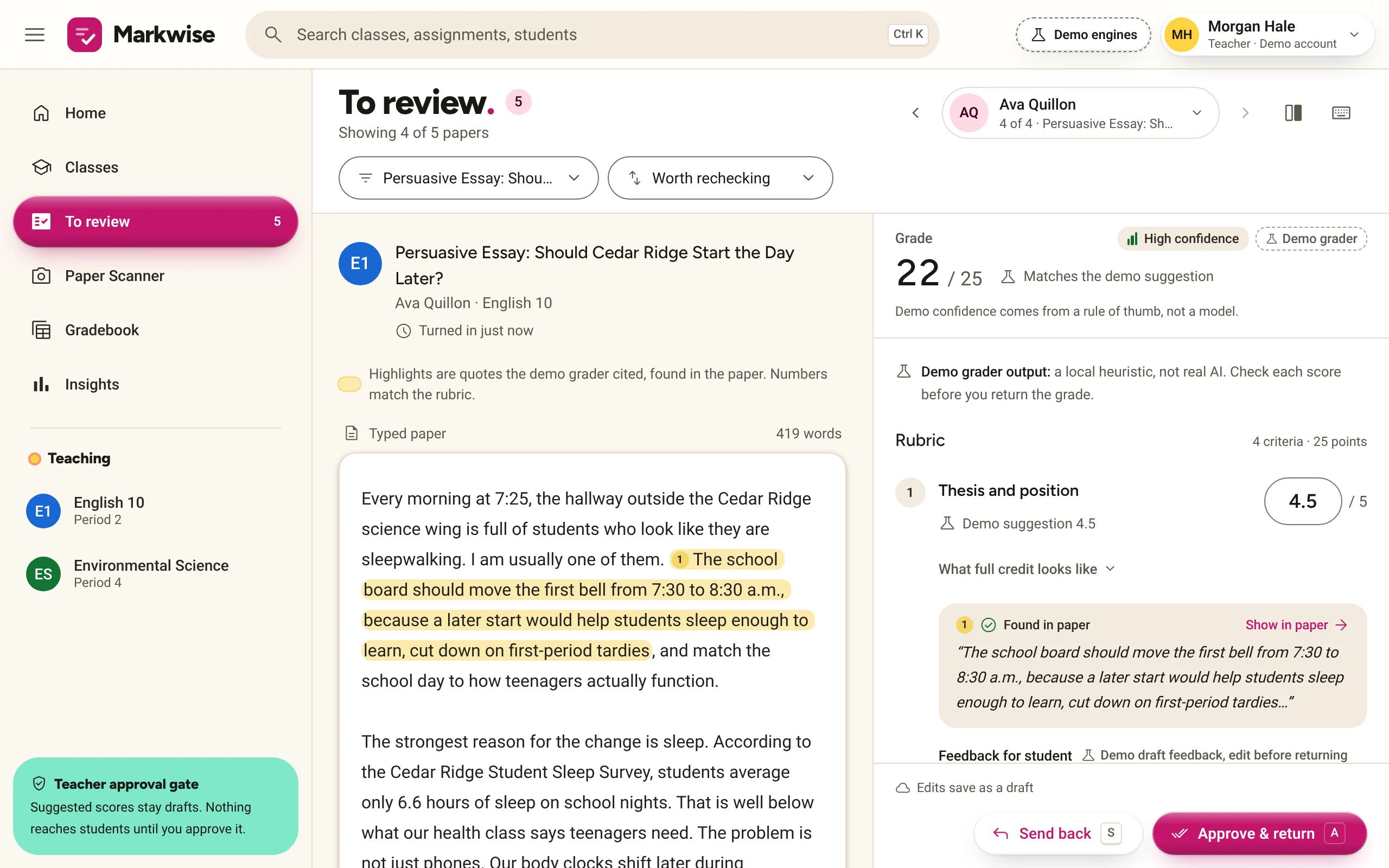Click the search magnifier icon
This screenshot has height=868, width=1389.
tap(273, 34)
